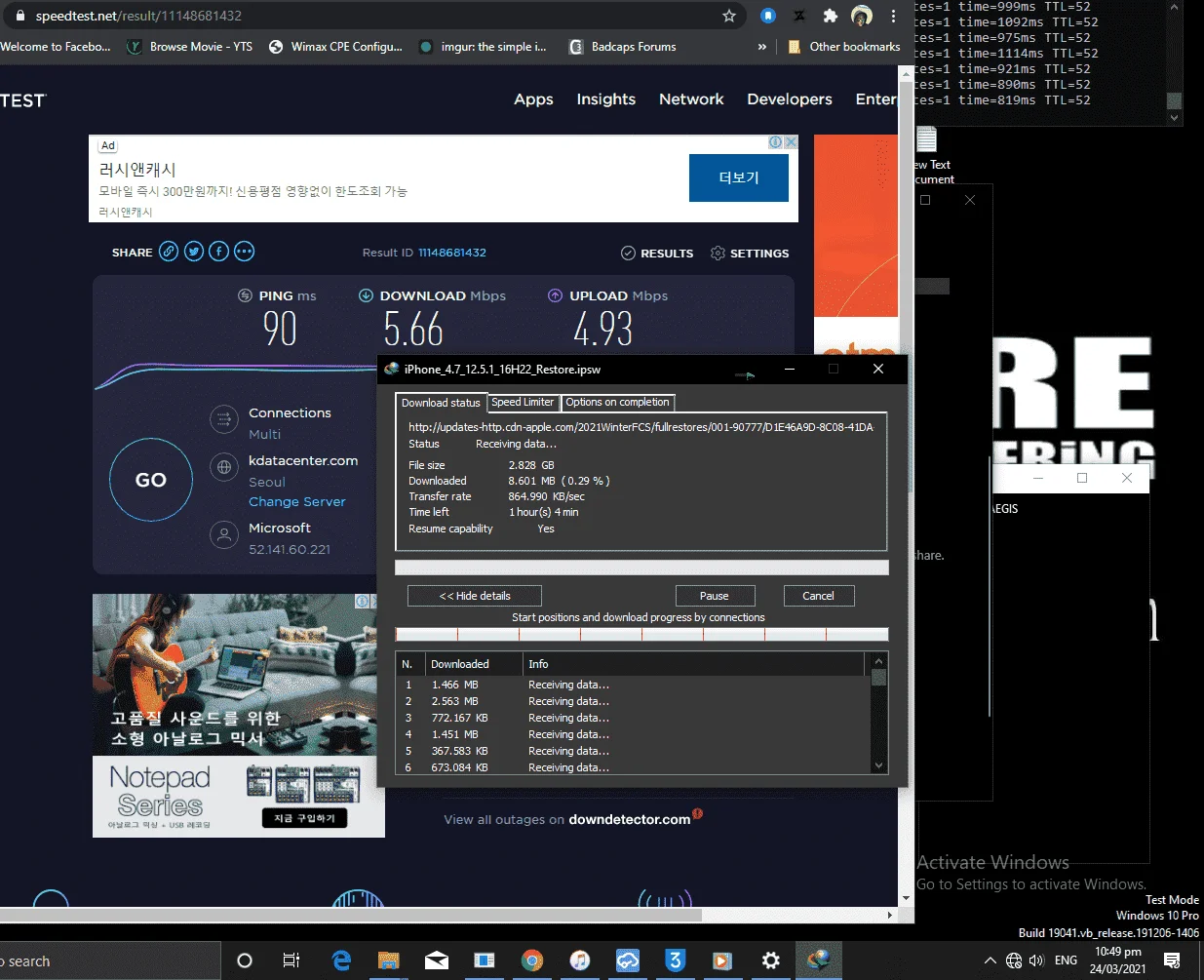Screen dimensions: 1204x980
Task: Open the downdetector.com link
Action: point(630,819)
